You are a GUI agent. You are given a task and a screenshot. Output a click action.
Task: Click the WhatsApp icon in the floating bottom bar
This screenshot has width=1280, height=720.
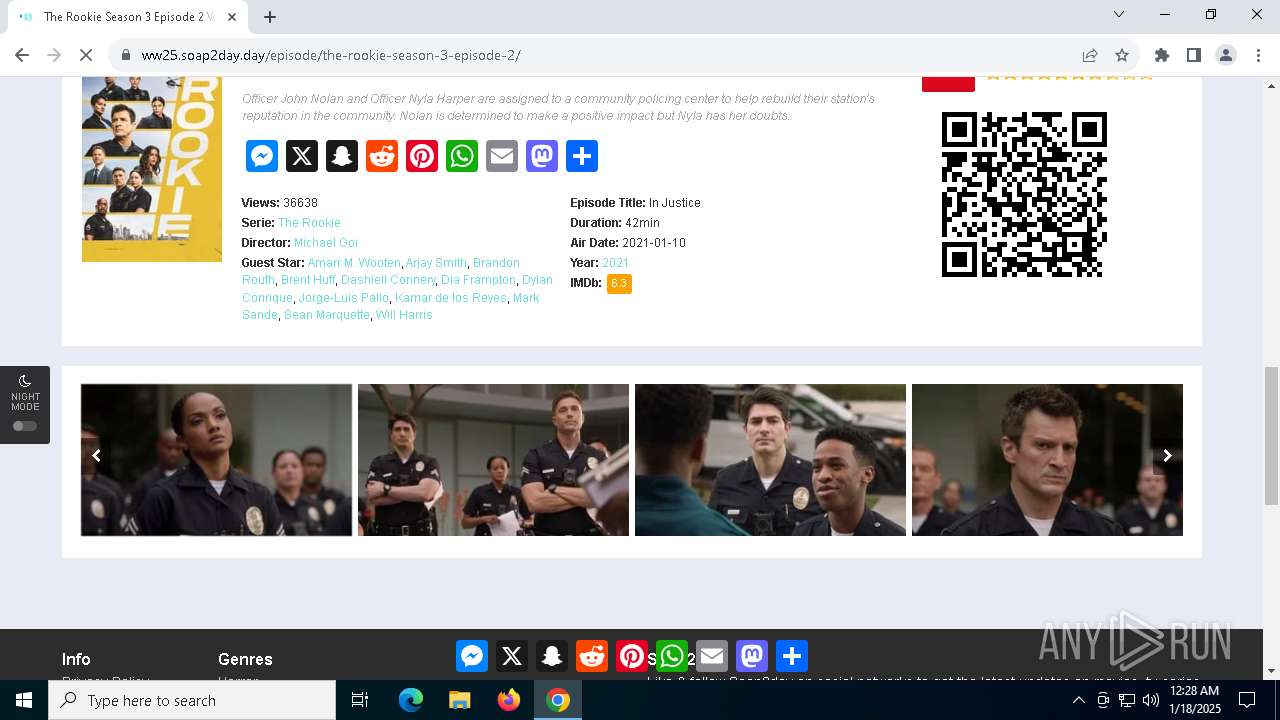672,656
